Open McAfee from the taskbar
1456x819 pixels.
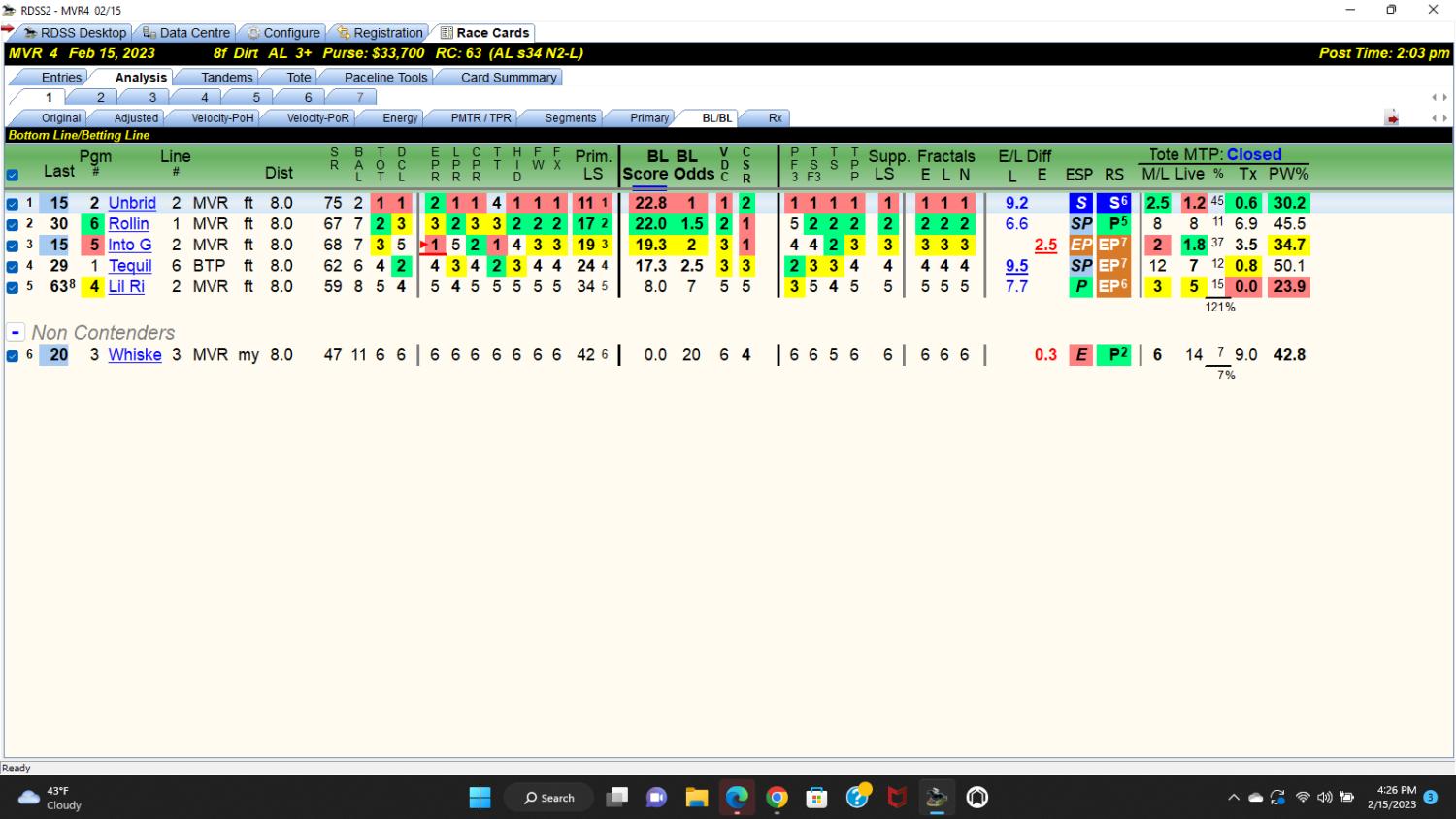[897, 798]
